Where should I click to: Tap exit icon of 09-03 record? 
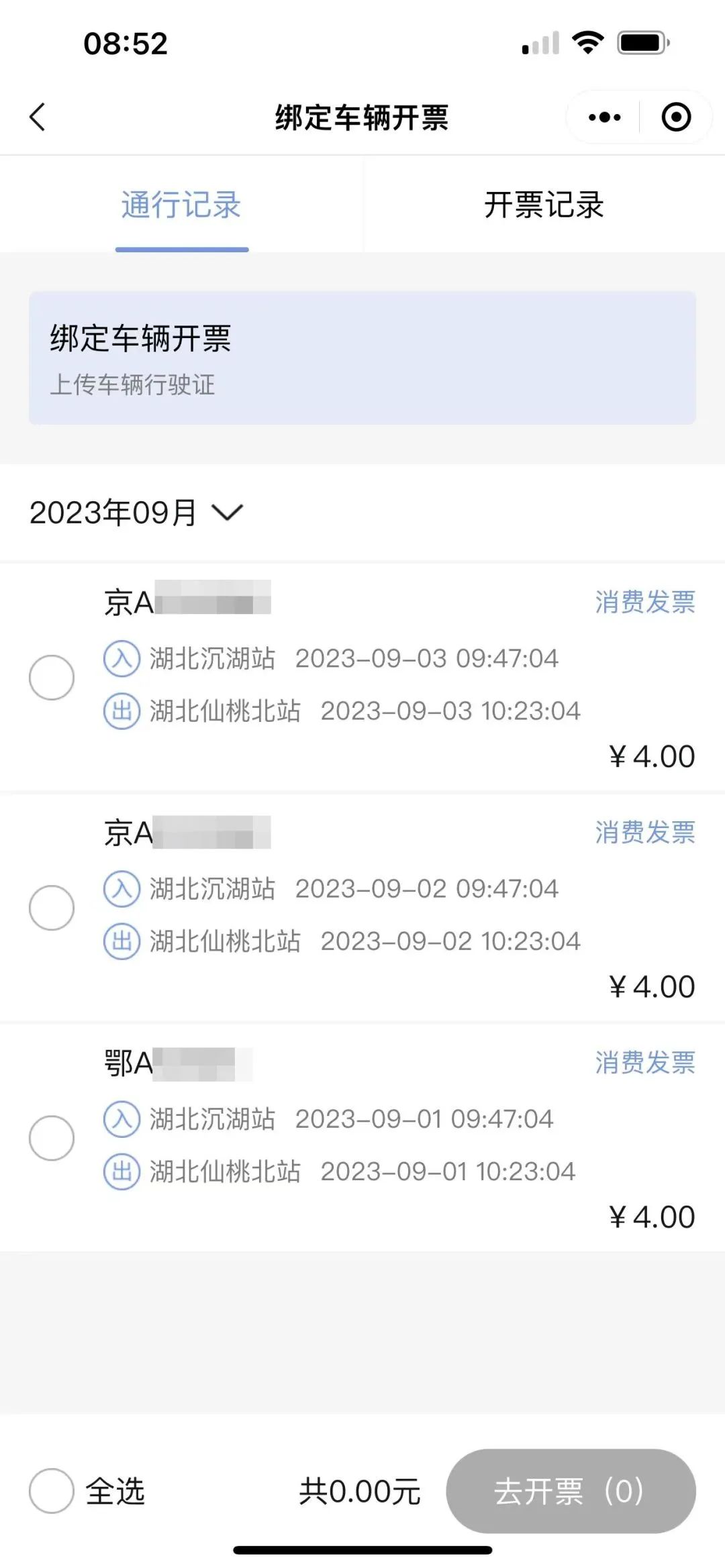click(x=122, y=711)
